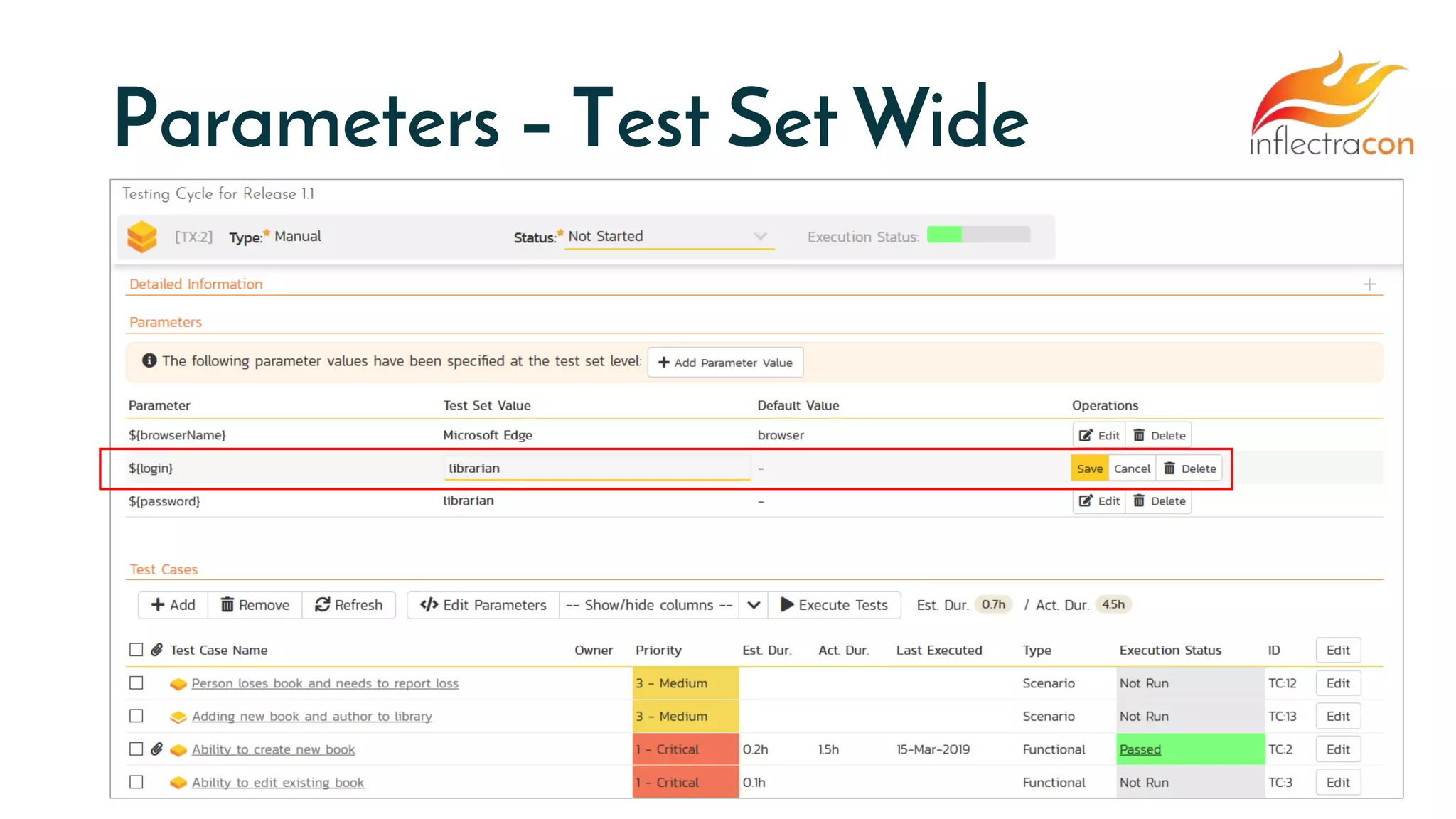Open the Show/hide columns dropdown
1456x819 pixels.
648,605
